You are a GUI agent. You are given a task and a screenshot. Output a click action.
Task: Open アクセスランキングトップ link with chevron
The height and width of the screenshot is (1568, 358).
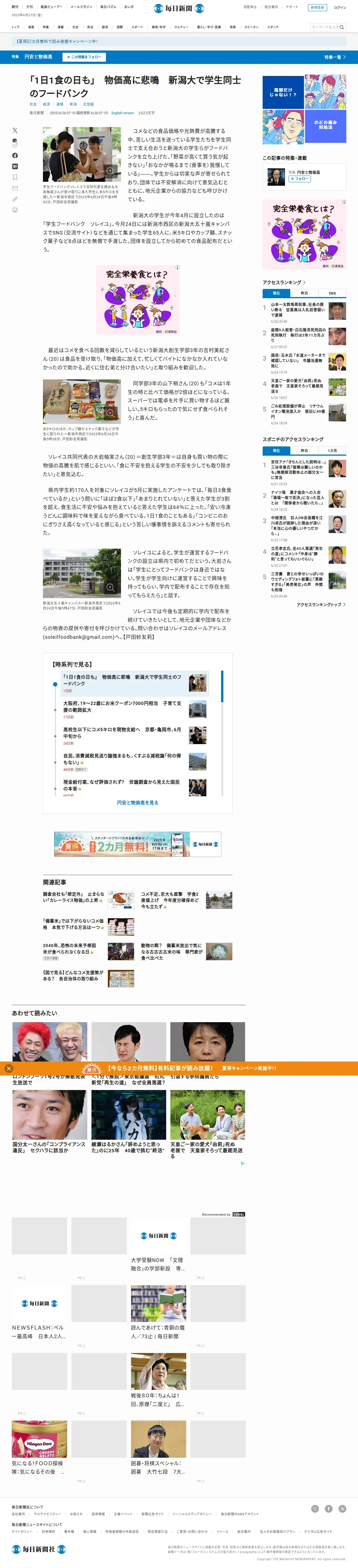(321, 604)
